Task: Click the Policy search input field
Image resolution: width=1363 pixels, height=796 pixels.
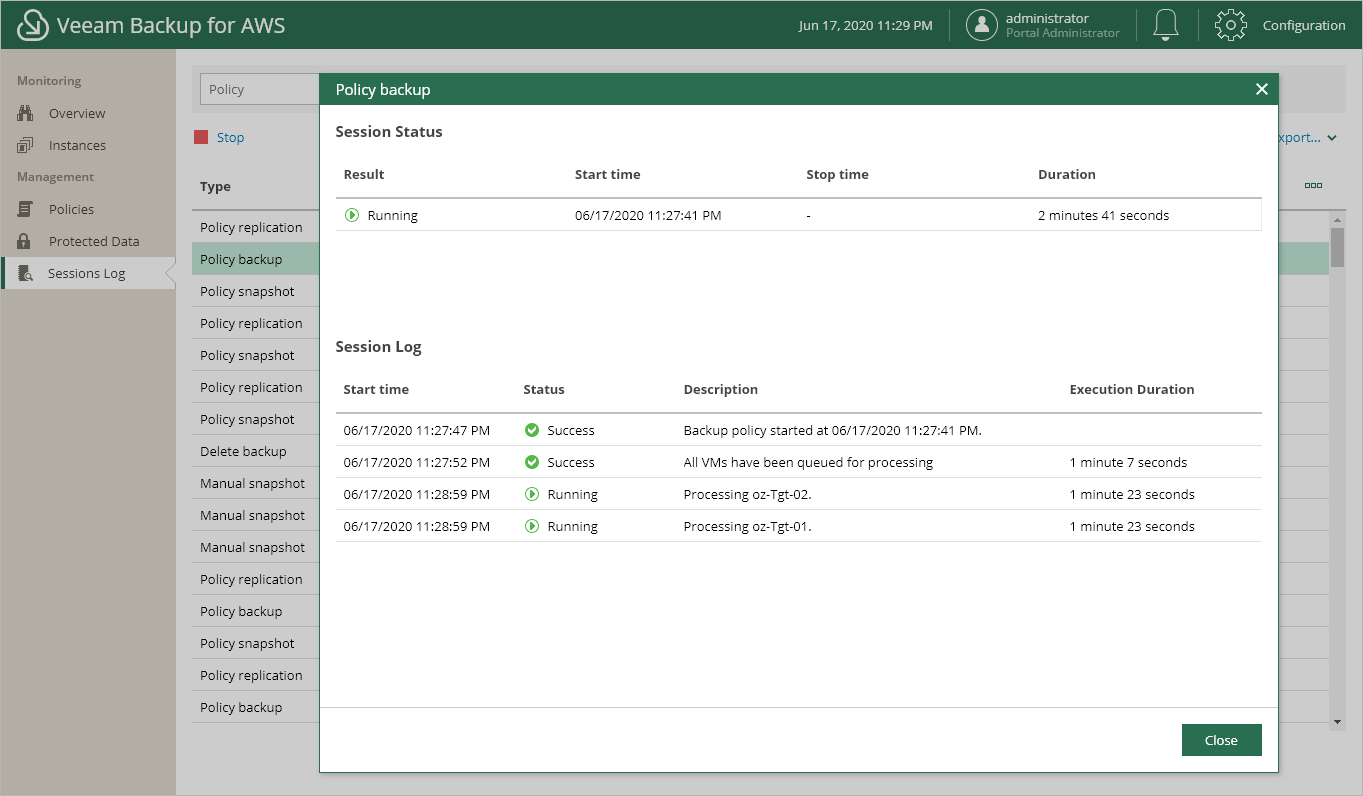Action: coord(260,89)
